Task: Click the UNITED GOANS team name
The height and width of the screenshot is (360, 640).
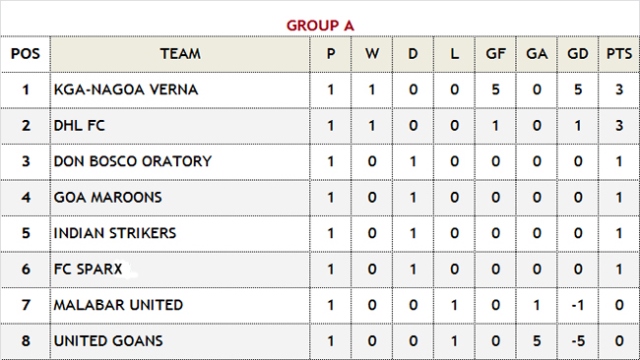Action: coord(108,341)
